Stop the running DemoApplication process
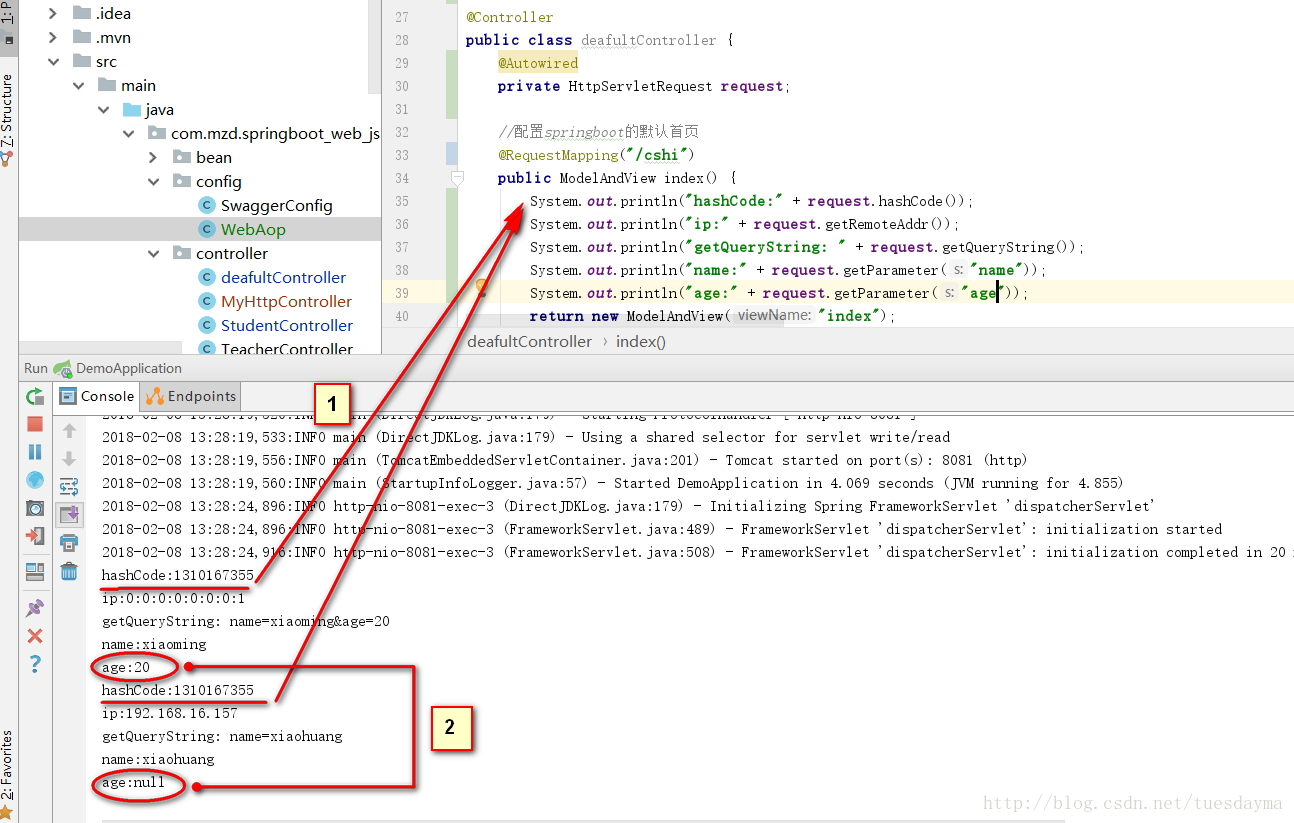 click(x=35, y=424)
